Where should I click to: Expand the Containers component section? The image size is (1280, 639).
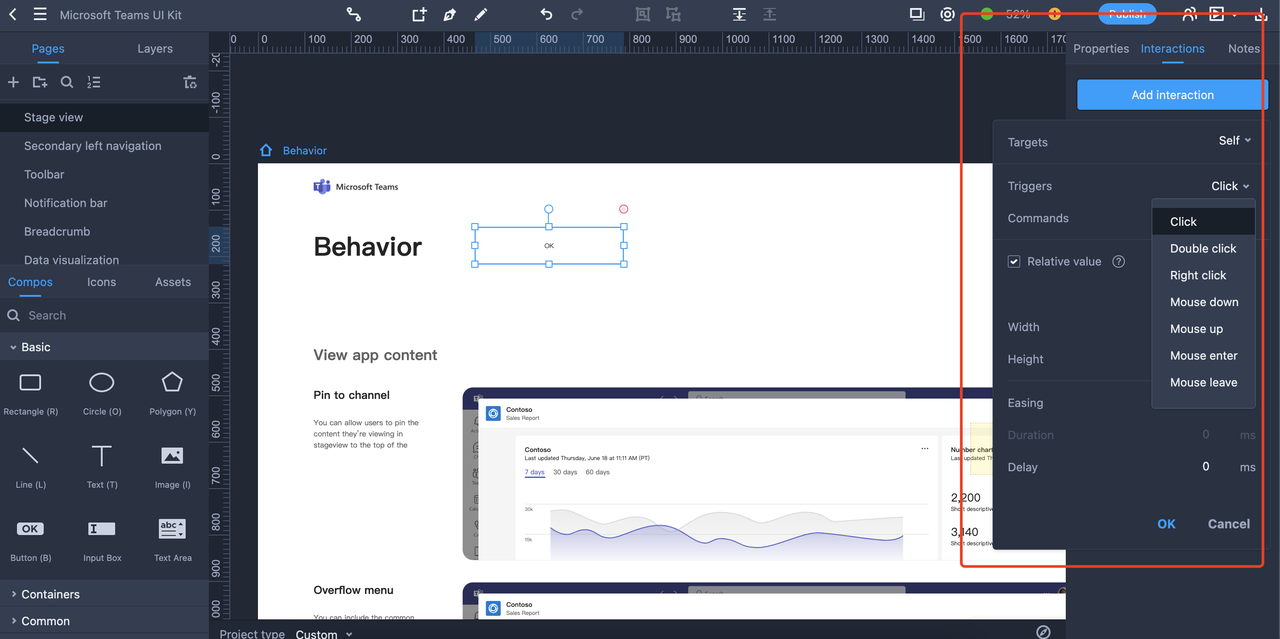(x=50, y=594)
